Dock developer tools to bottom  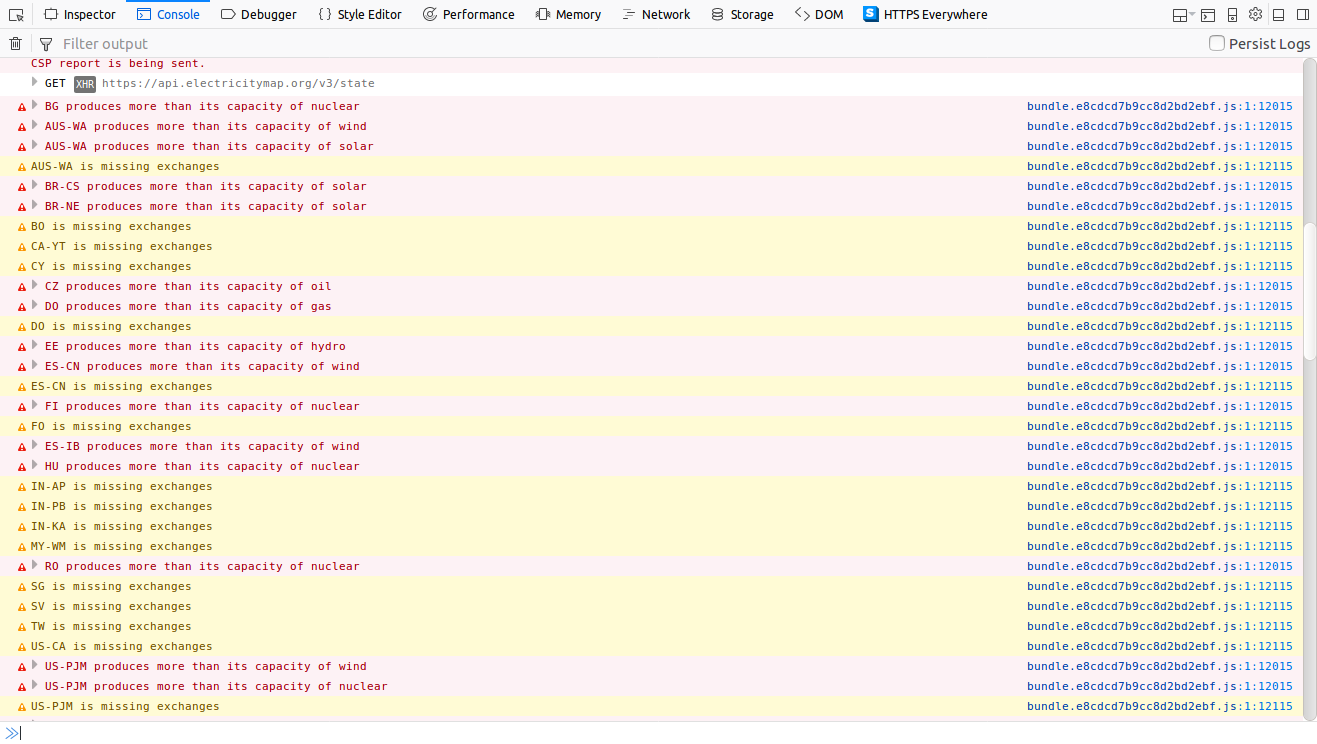pyautogui.click(x=1279, y=15)
